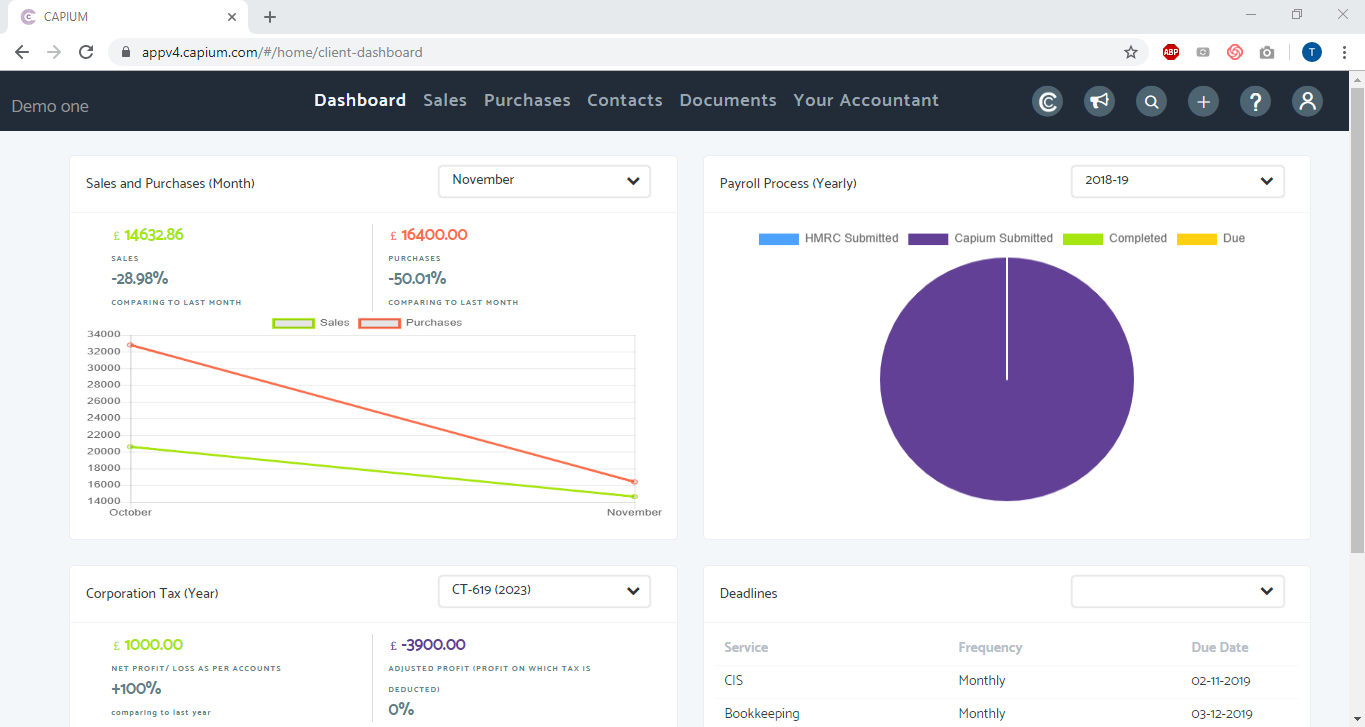The image size is (1365, 727).
Task: Toggle the Sales series in chart legend
Action: click(311, 323)
